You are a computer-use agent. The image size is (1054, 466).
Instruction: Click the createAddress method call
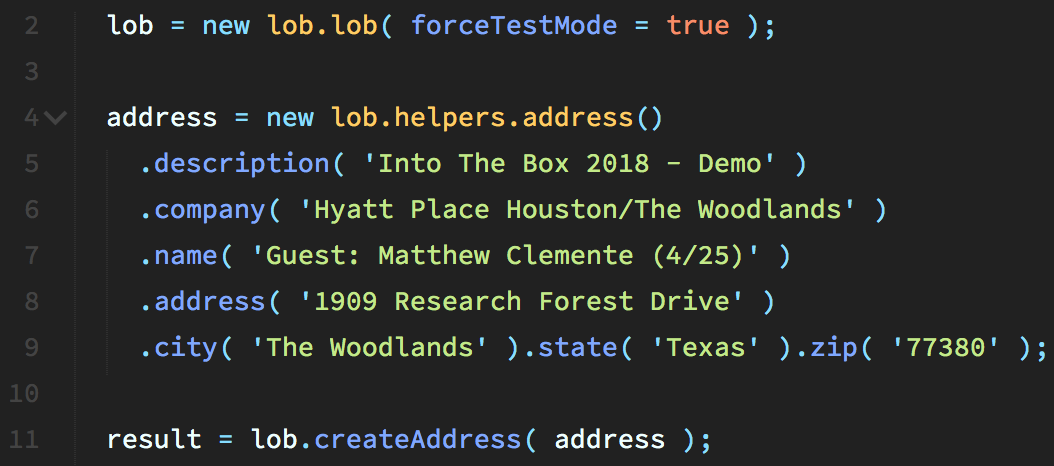pyautogui.click(x=417, y=439)
